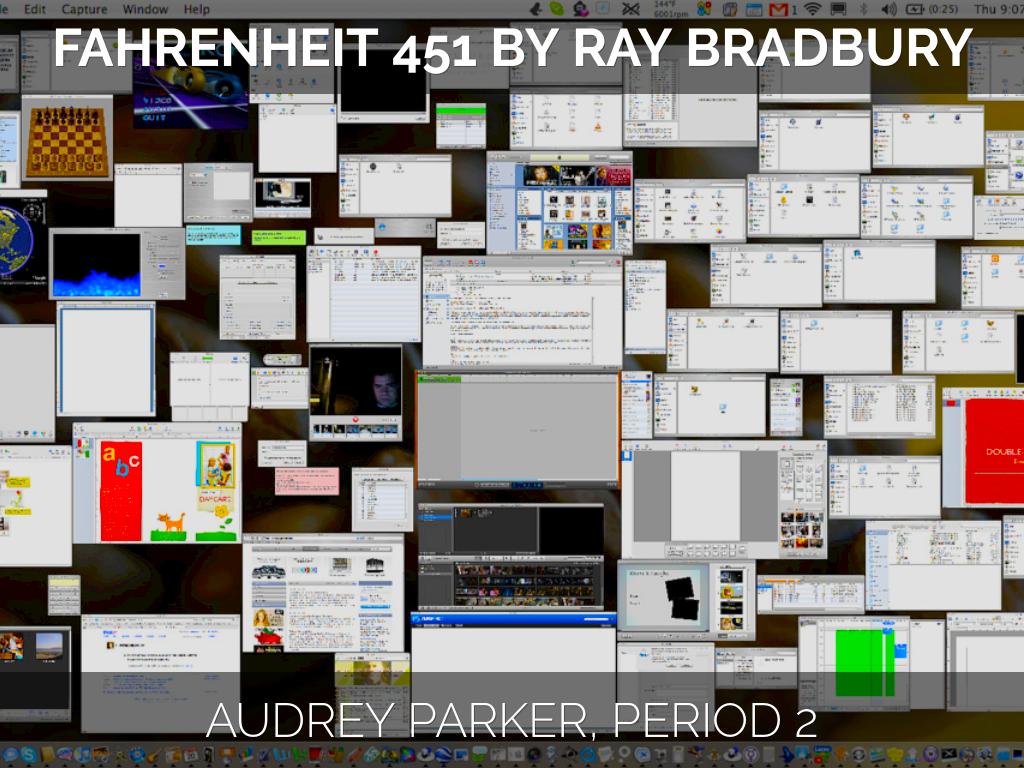The height and width of the screenshot is (768, 1024).
Task: Click the Gmail notifier icon in the menu bar
Action: (x=778, y=8)
